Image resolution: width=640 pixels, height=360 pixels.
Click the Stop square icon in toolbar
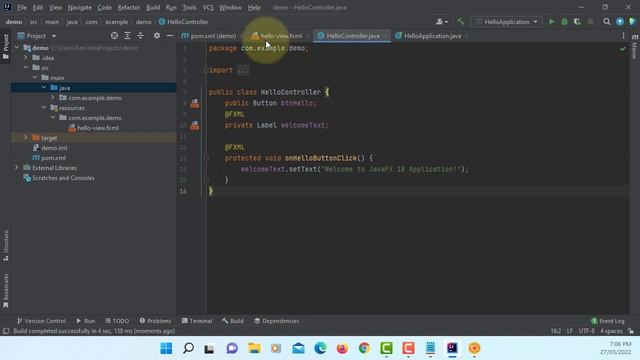(590, 22)
